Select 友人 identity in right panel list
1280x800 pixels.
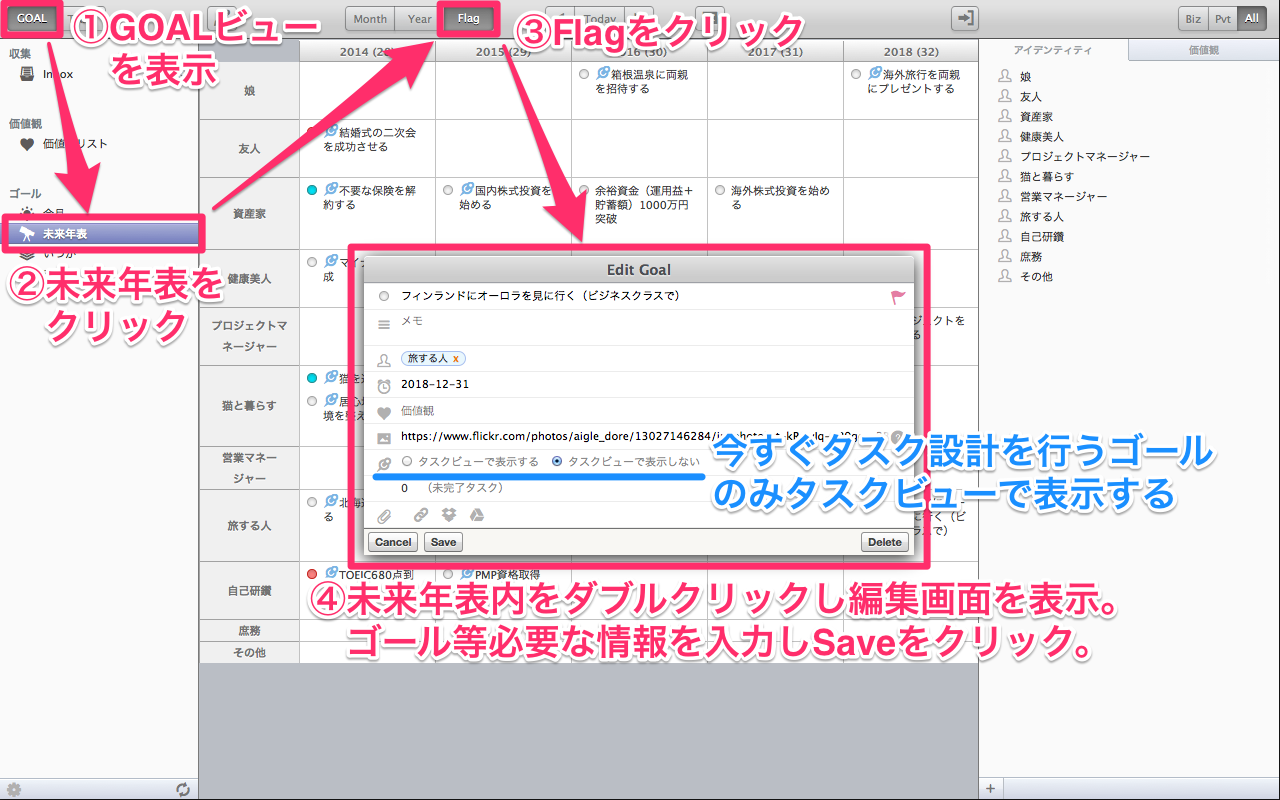click(x=1031, y=96)
